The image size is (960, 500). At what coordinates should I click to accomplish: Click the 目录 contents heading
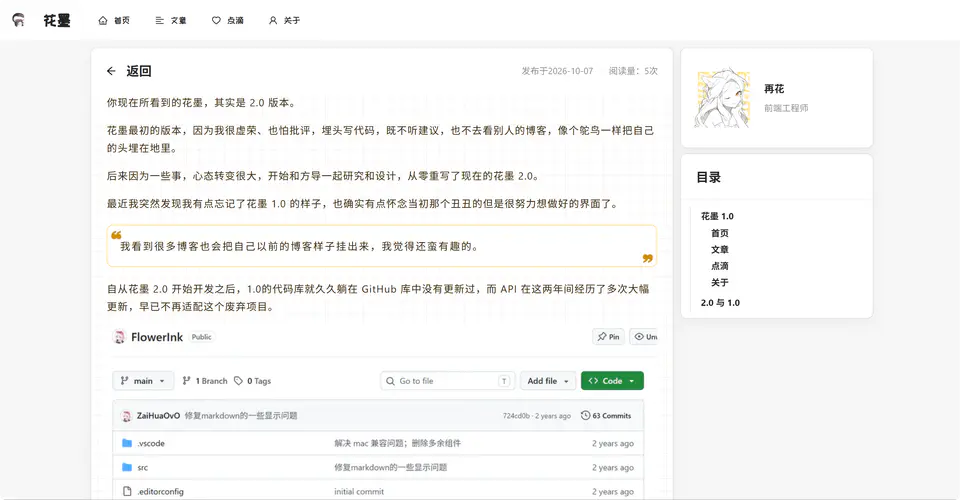(708, 177)
